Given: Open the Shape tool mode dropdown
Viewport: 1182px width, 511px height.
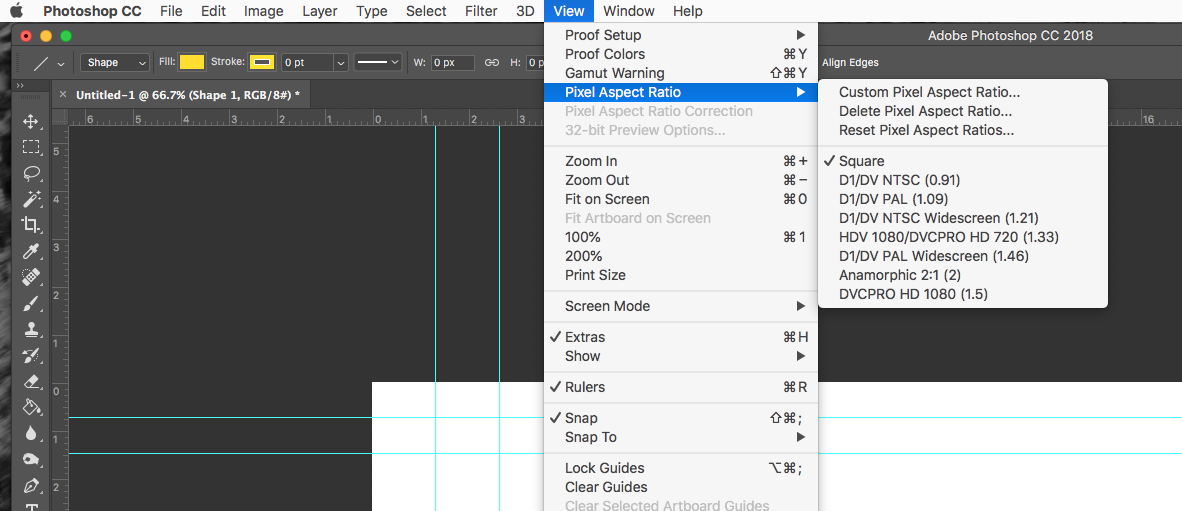Looking at the screenshot, I should point(115,63).
